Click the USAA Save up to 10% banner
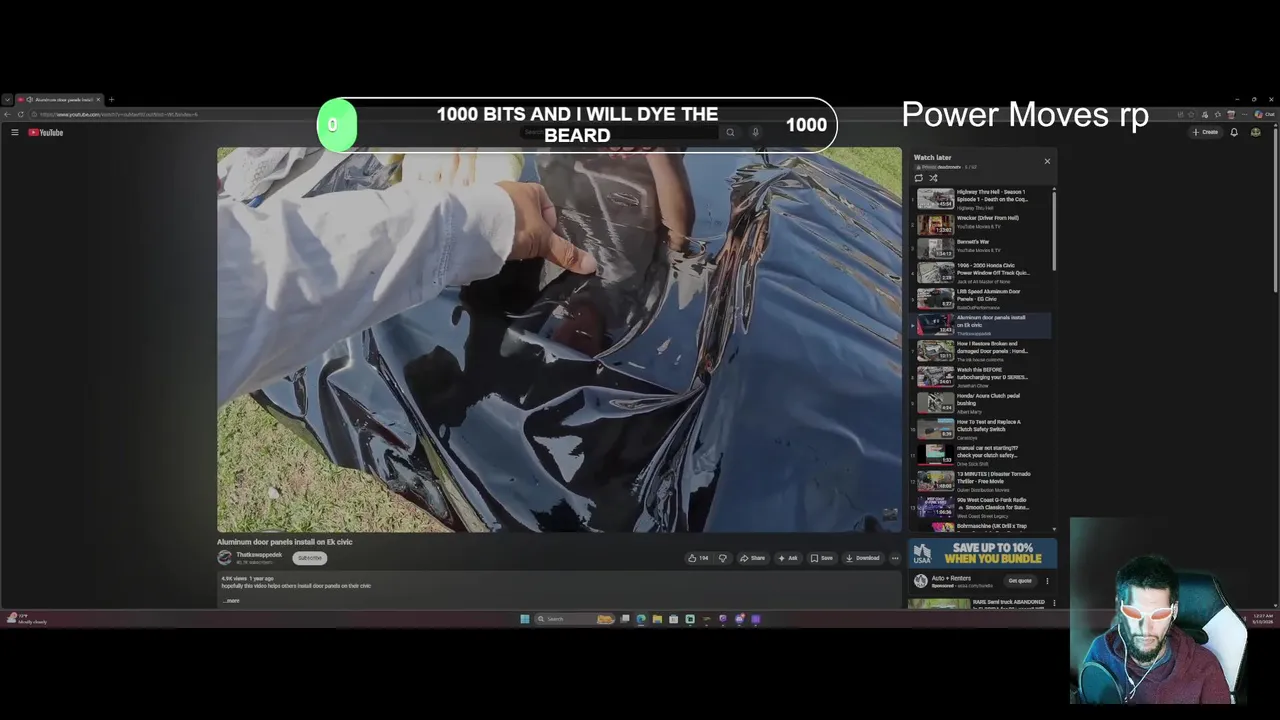Viewport: 1280px width, 720px height. (x=982, y=553)
